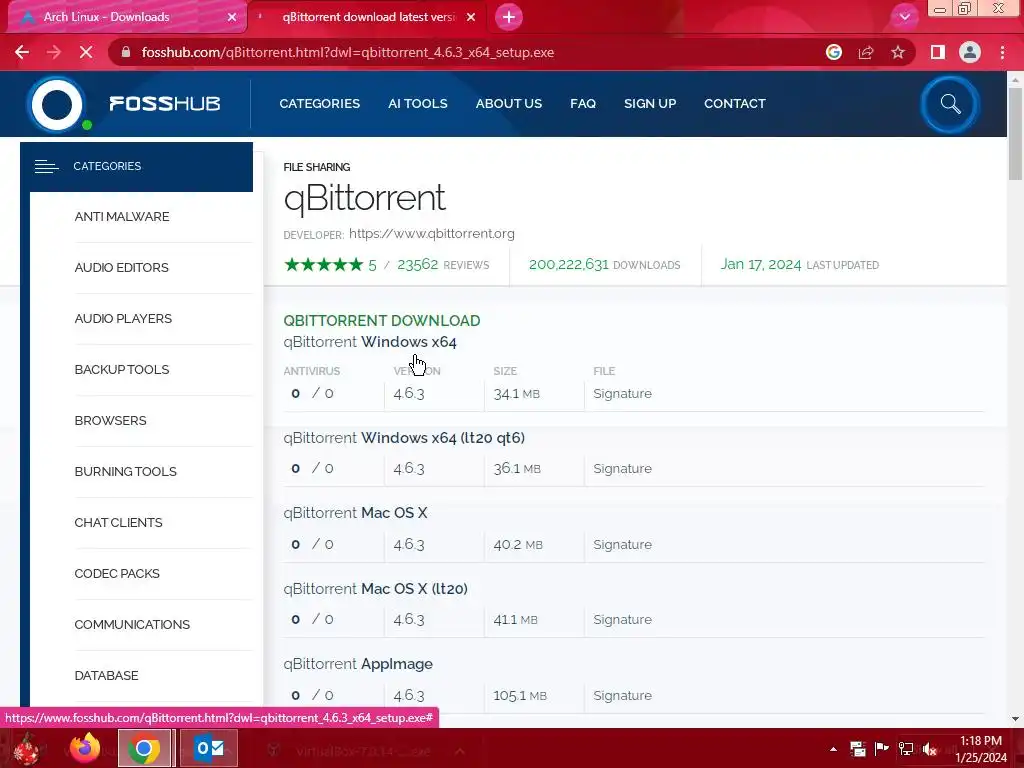Open Signature for Windows x64 34.1 MB
1024x768 pixels.
622,394
